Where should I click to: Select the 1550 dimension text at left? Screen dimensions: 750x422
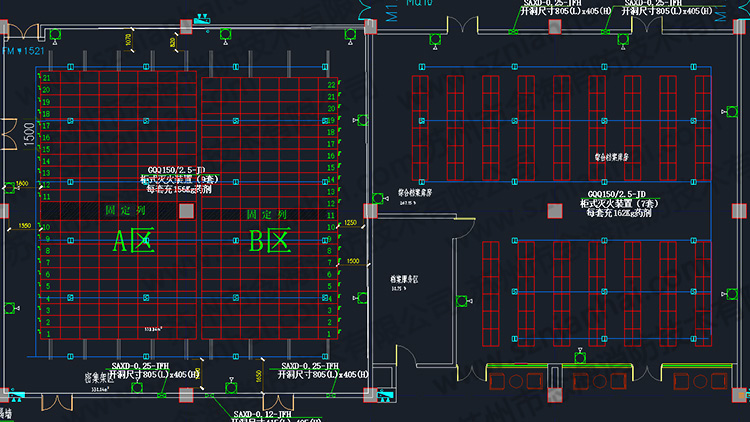24,226
